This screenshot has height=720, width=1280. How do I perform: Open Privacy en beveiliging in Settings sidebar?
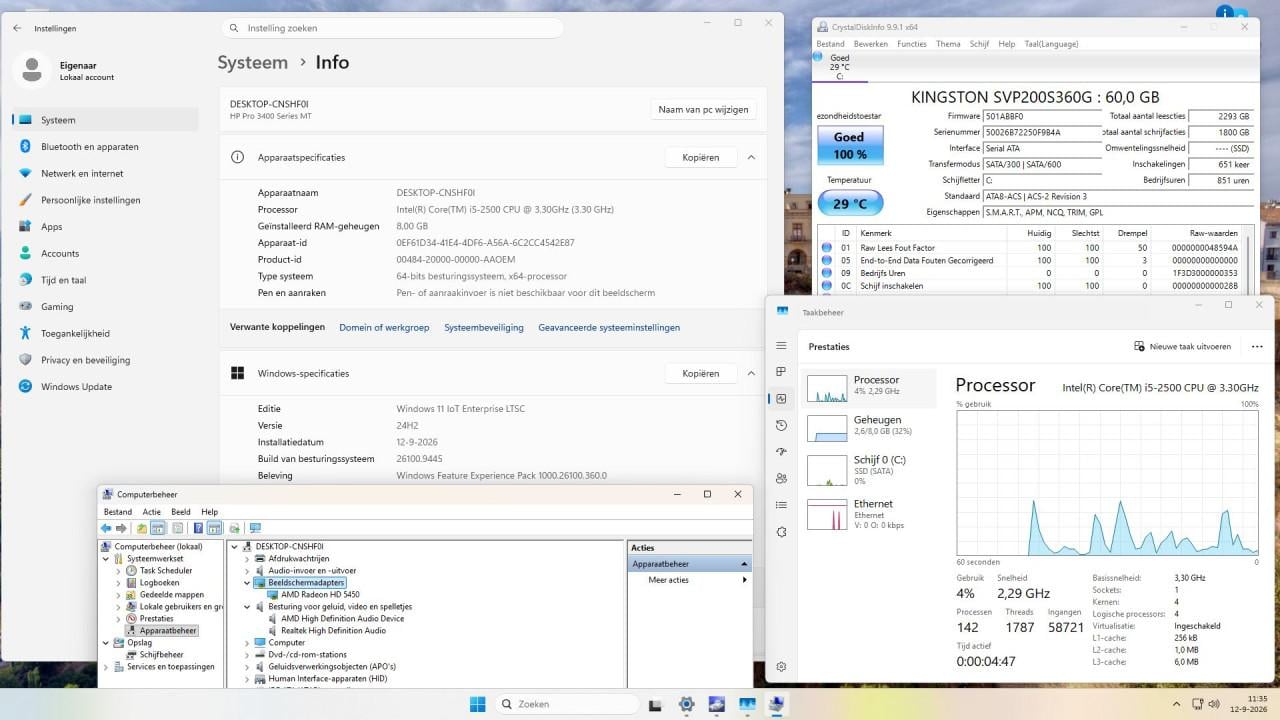click(x=105, y=360)
